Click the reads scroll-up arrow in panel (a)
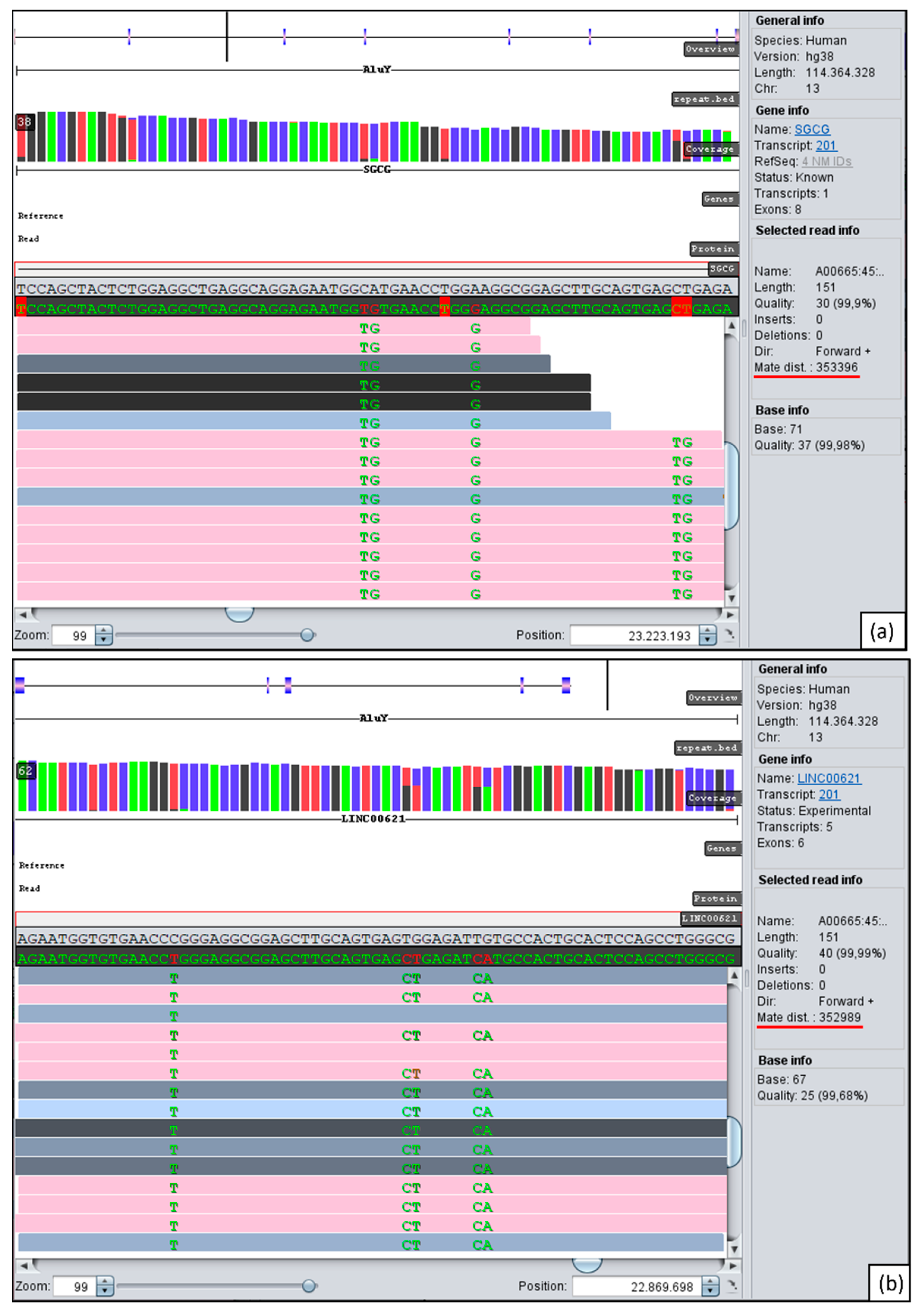921x1316 pixels. [x=731, y=326]
